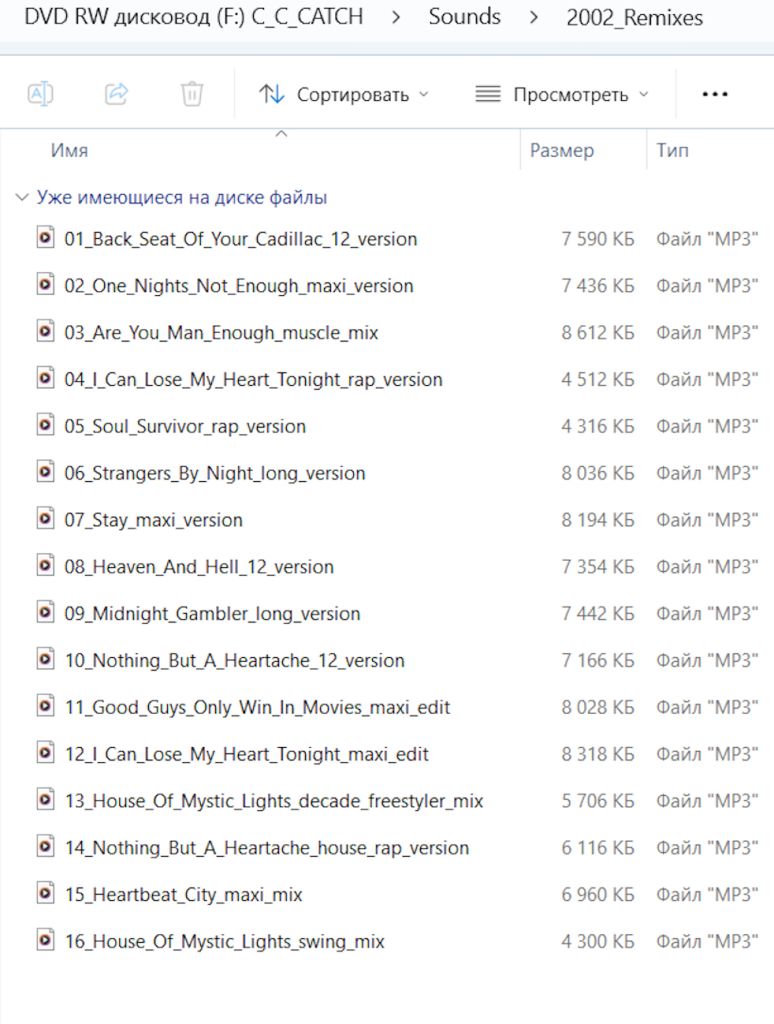Expand the chevron after C_C_CATCH breadcrumb
This screenshot has width=774, height=1024.
tap(396, 17)
